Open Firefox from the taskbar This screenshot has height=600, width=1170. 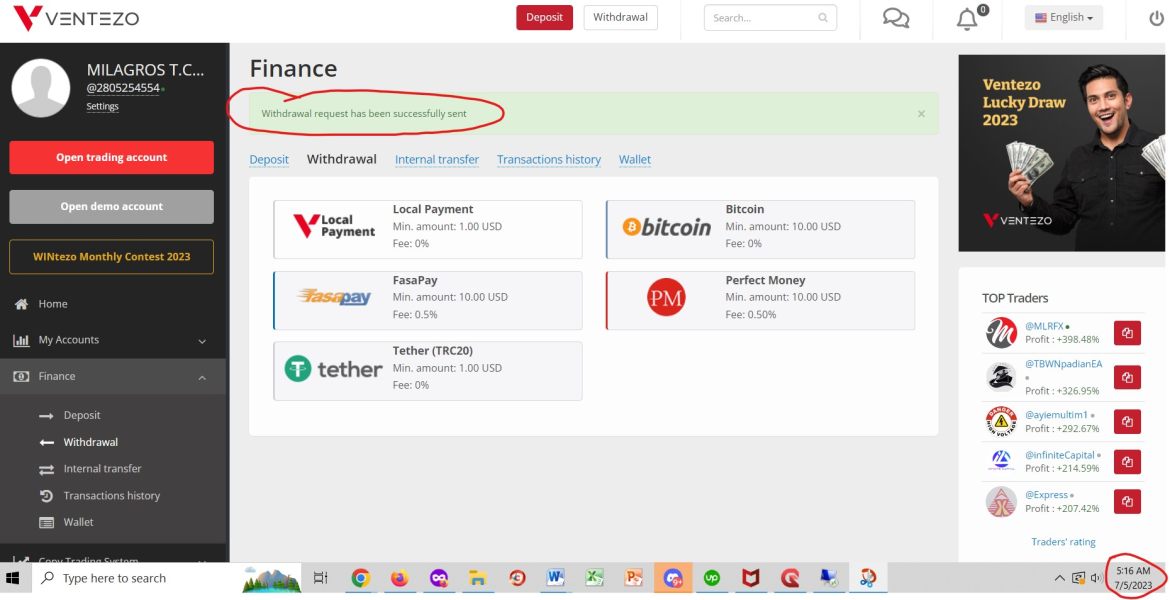pyautogui.click(x=400, y=578)
